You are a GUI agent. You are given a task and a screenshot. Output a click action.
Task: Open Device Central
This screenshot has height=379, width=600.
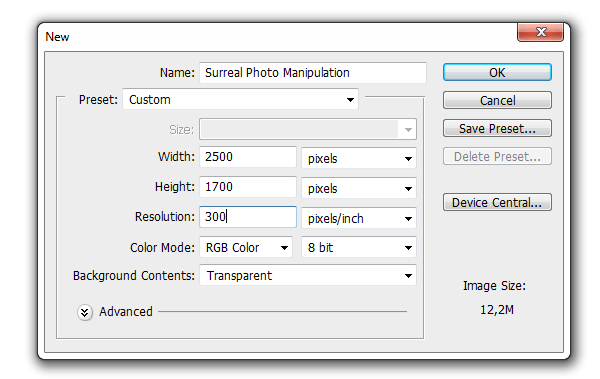(497, 202)
